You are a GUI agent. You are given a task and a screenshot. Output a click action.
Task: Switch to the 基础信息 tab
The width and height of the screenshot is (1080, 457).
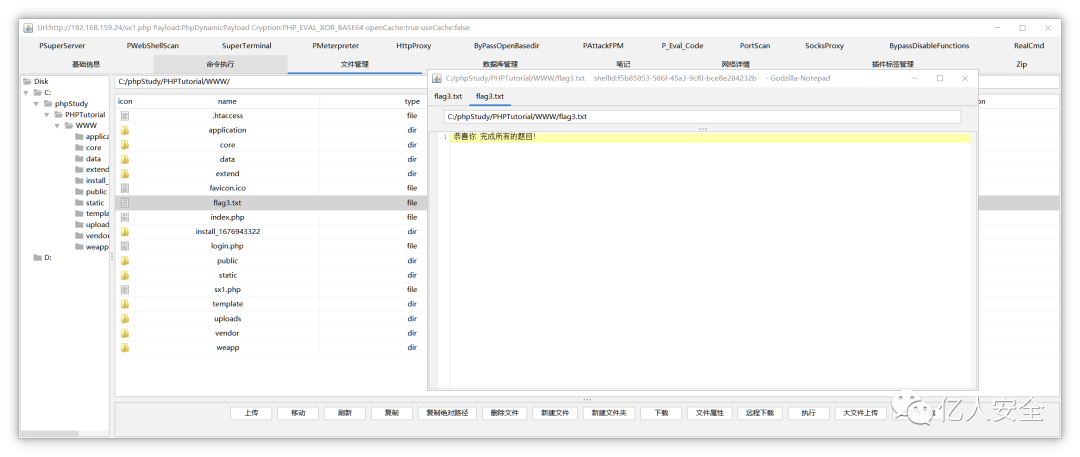pos(86,64)
